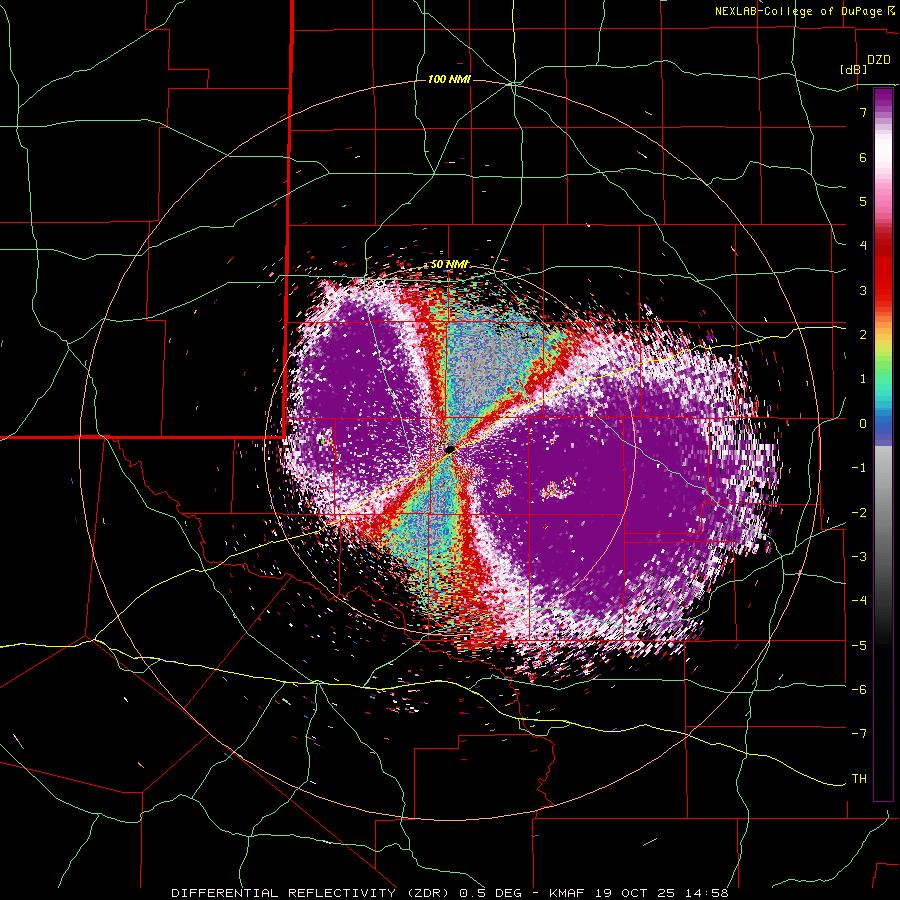Click the -7 value on the dB scale
This screenshot has height=900, width=900.
[x=859, y=734]
